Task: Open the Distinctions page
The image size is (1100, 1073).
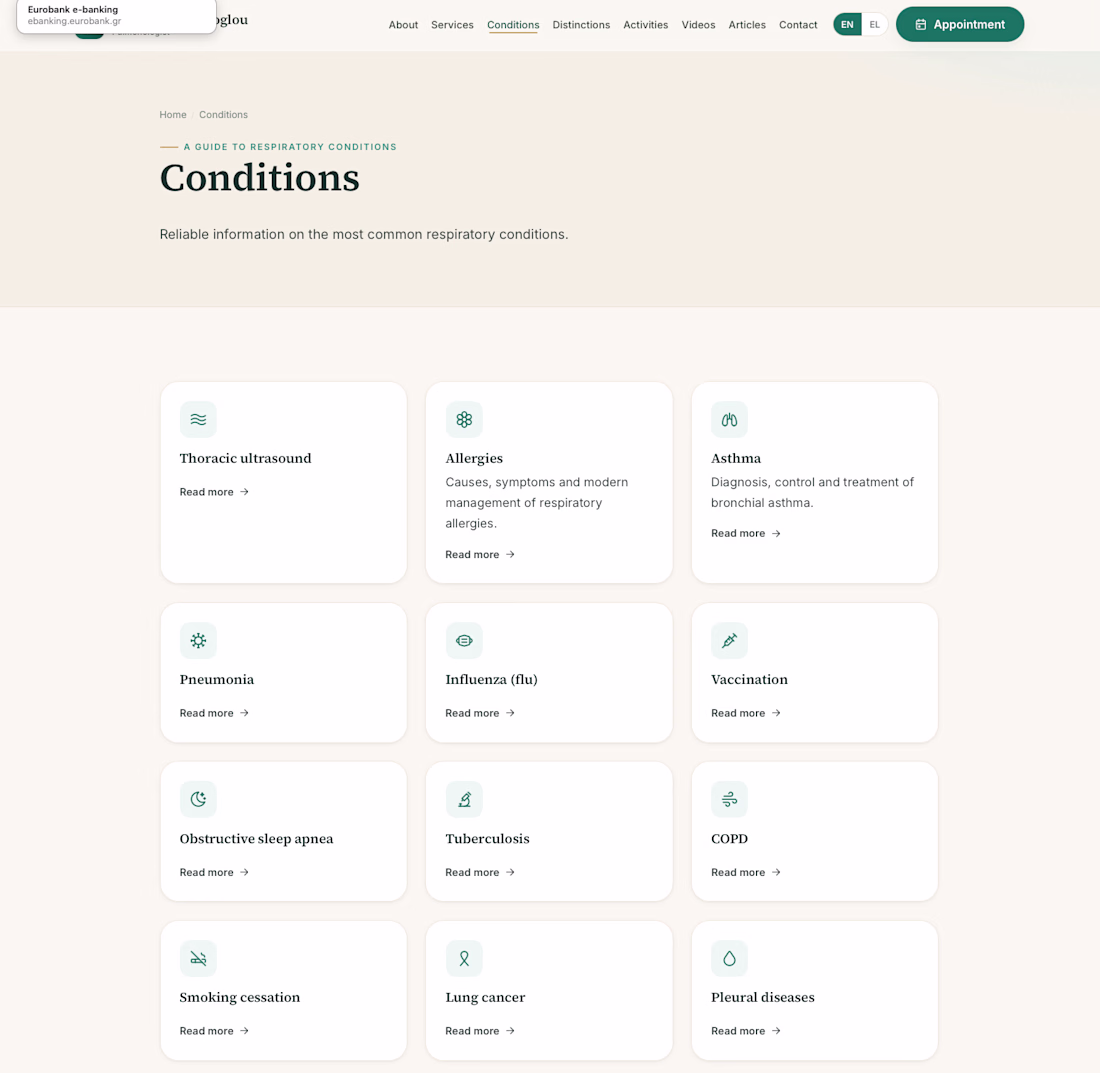Action: pos(581,25)
